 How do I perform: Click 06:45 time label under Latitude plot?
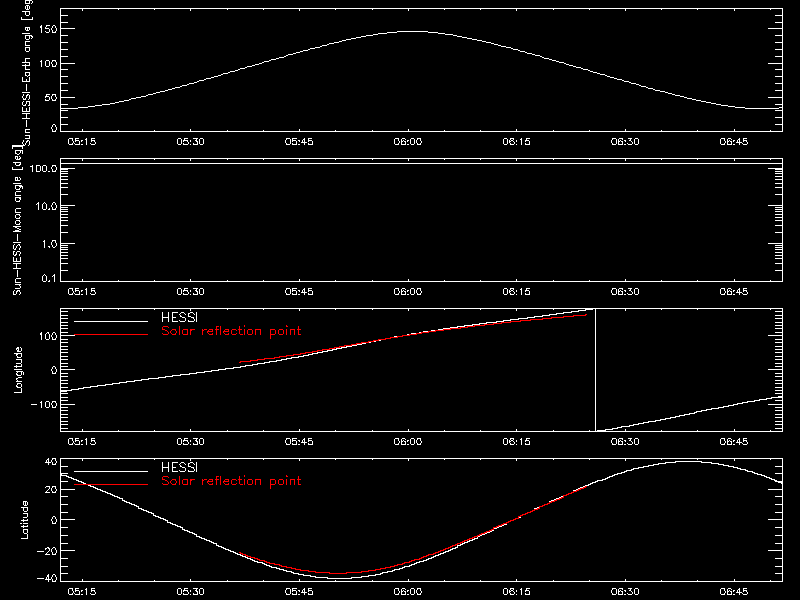click(x=734, y=592)
